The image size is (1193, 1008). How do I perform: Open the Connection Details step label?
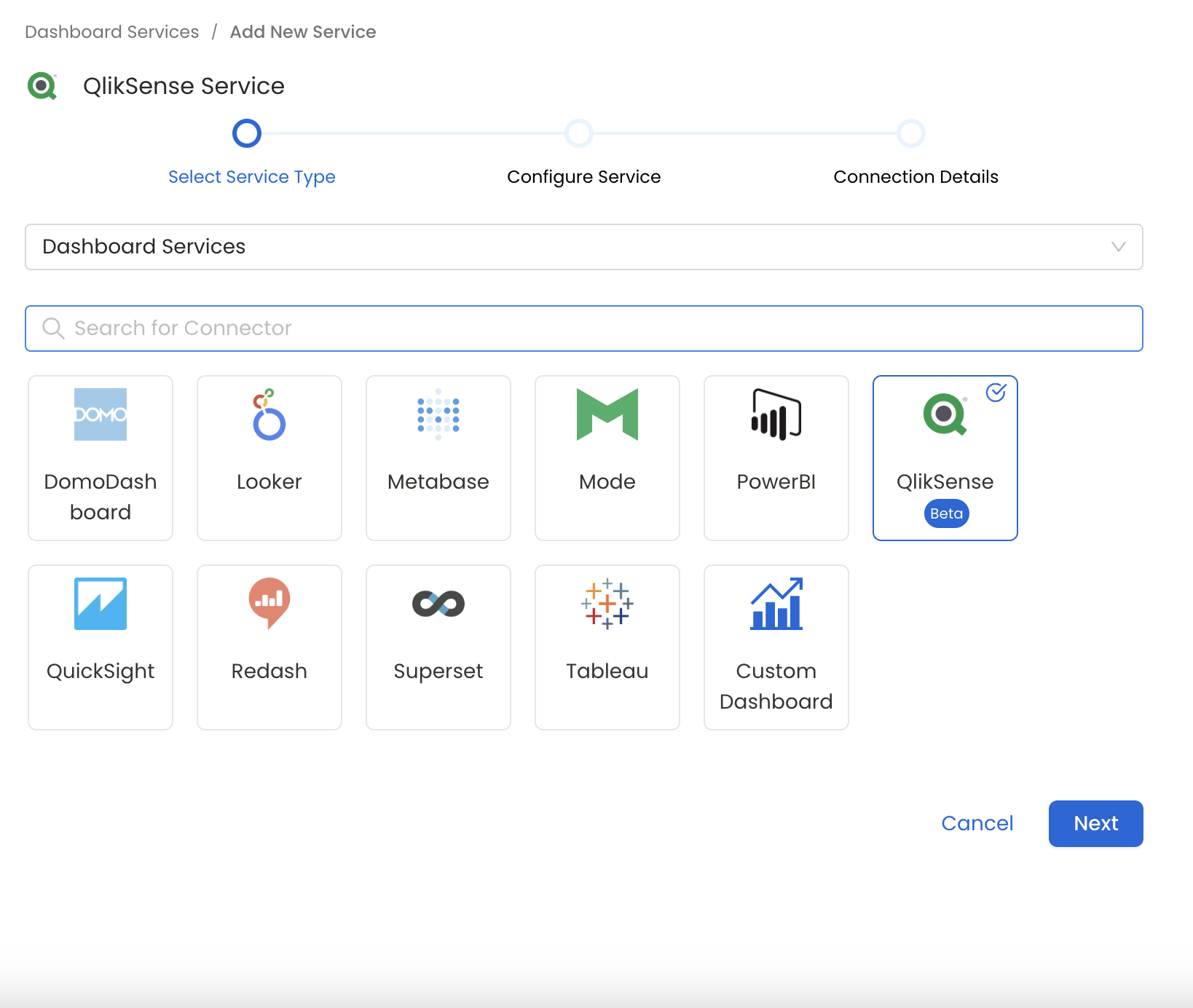coord(916,177)
